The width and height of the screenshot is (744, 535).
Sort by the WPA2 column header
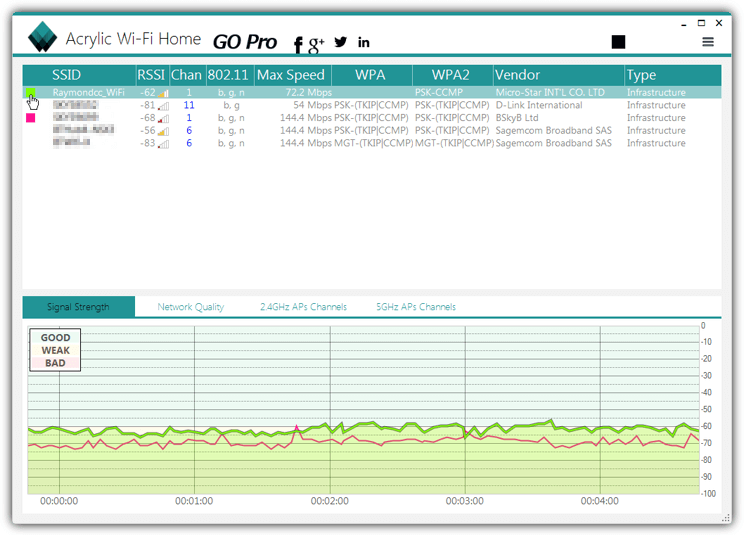pyautogui.click(x=451, y=75)
